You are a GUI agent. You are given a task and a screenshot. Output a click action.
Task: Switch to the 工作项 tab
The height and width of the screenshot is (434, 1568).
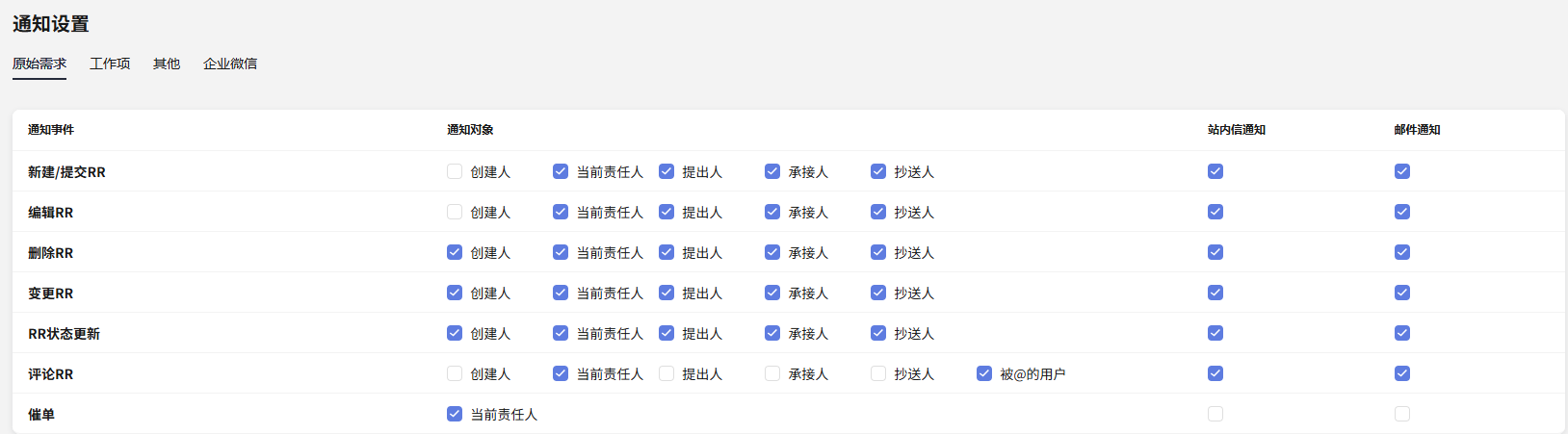(x=110, y=64)
